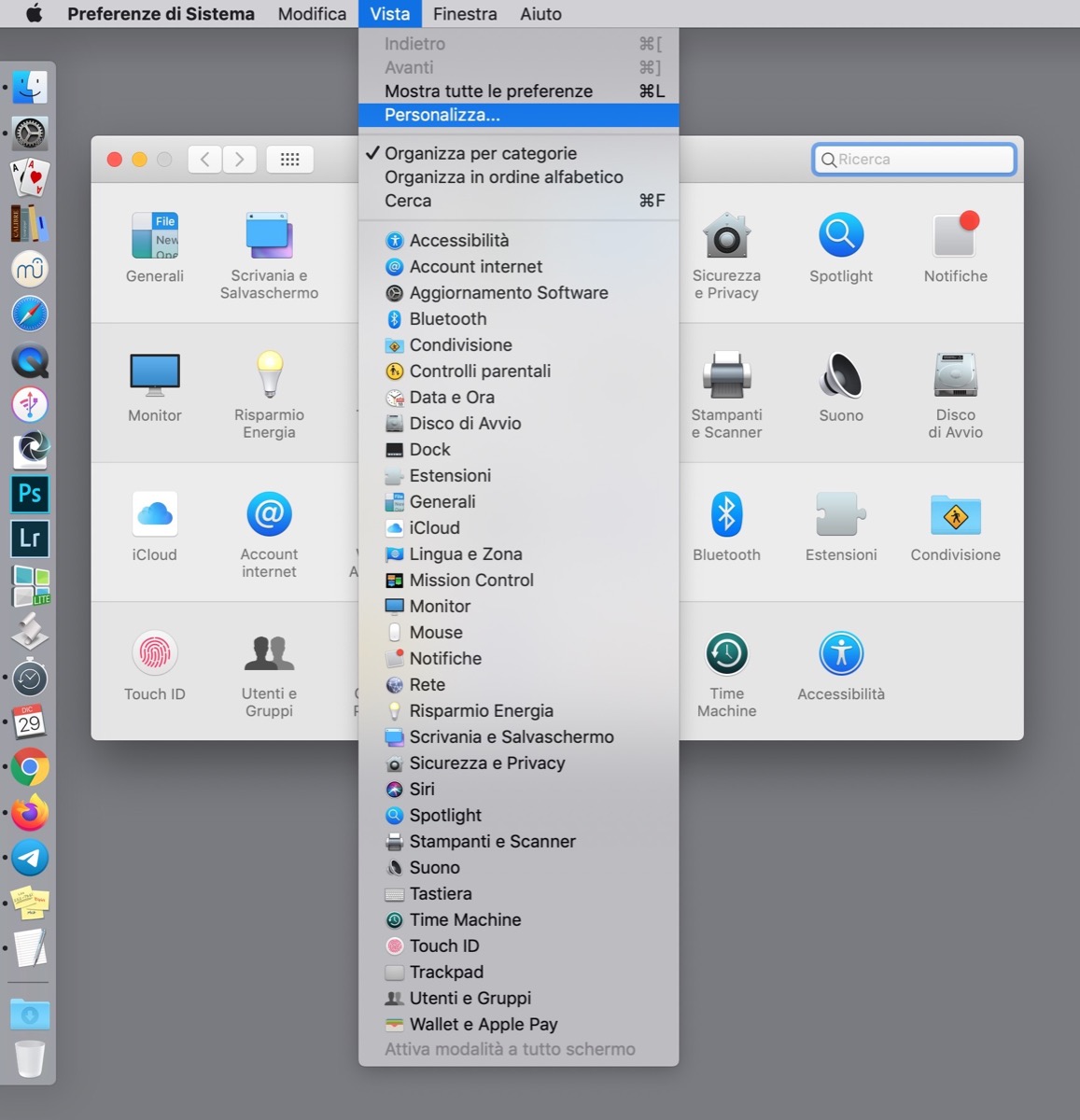The width and height of the screenshot is (1080, 1120).
Task: Open the Spotlight preferences icon
Action: pos(840,237)
